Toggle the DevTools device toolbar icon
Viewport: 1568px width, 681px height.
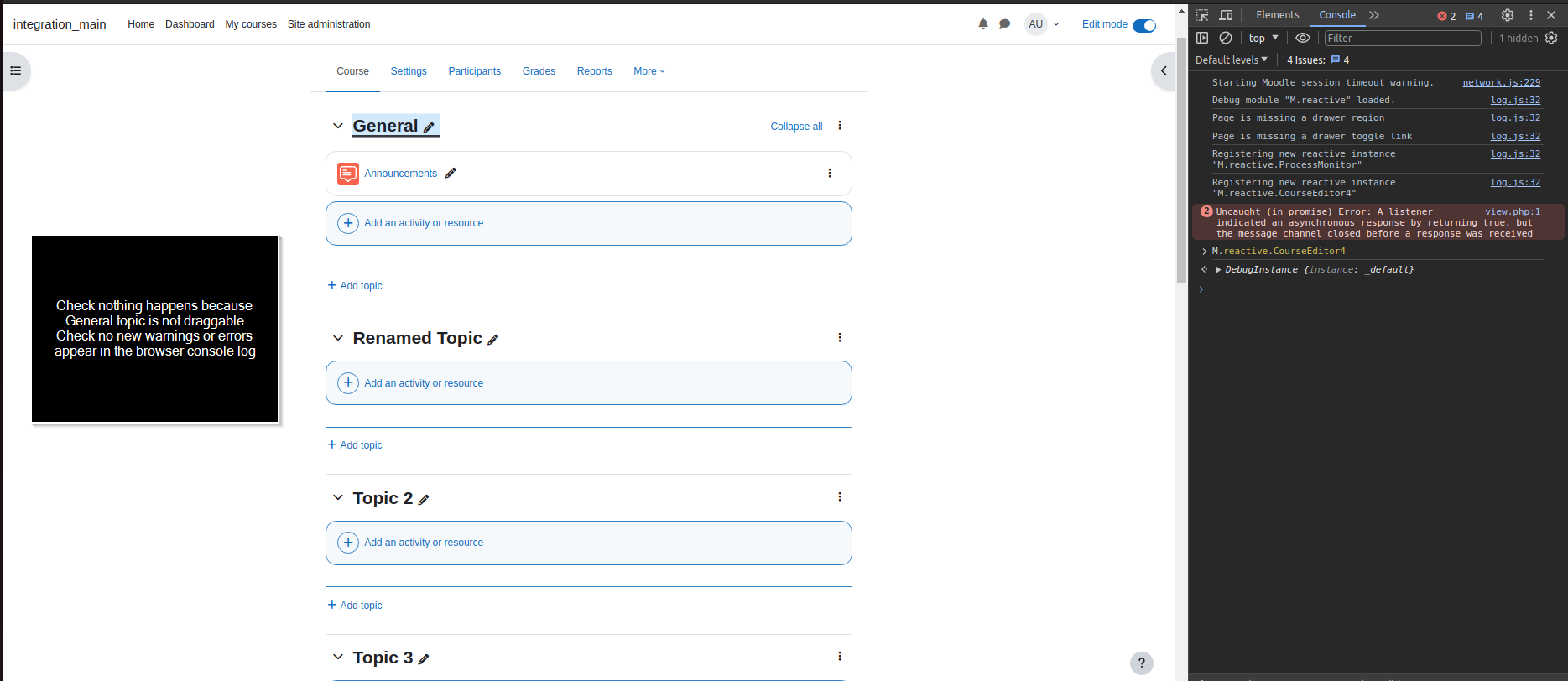pos(1226,15)
